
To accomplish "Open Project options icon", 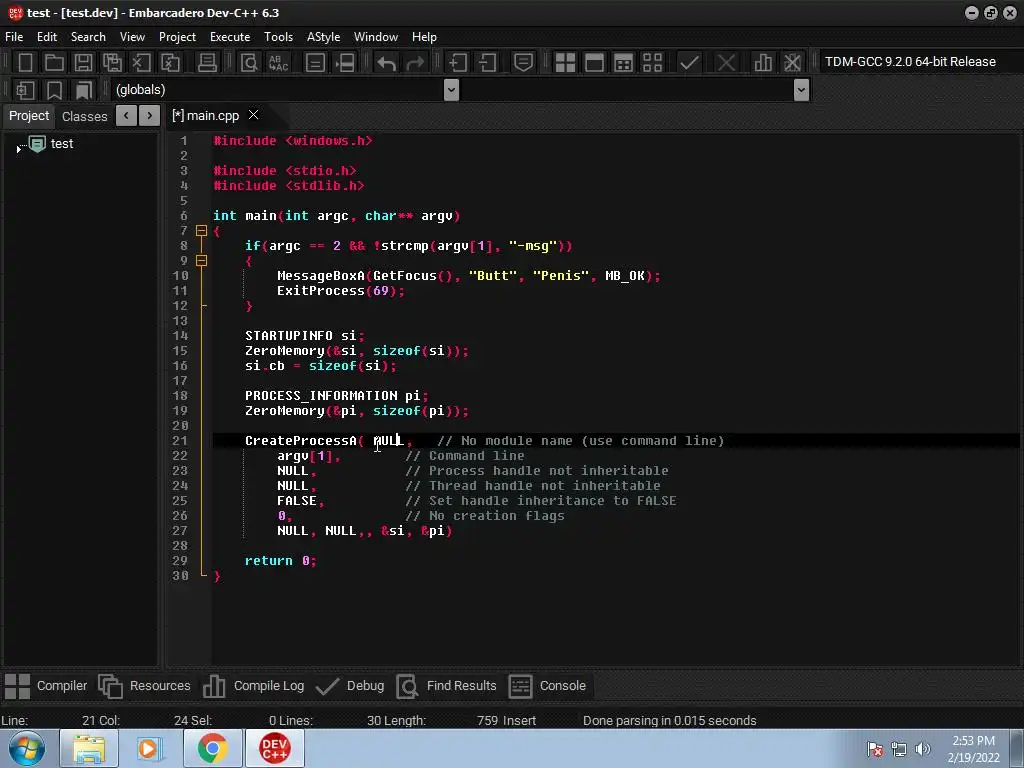I will [x=523, y=62].
